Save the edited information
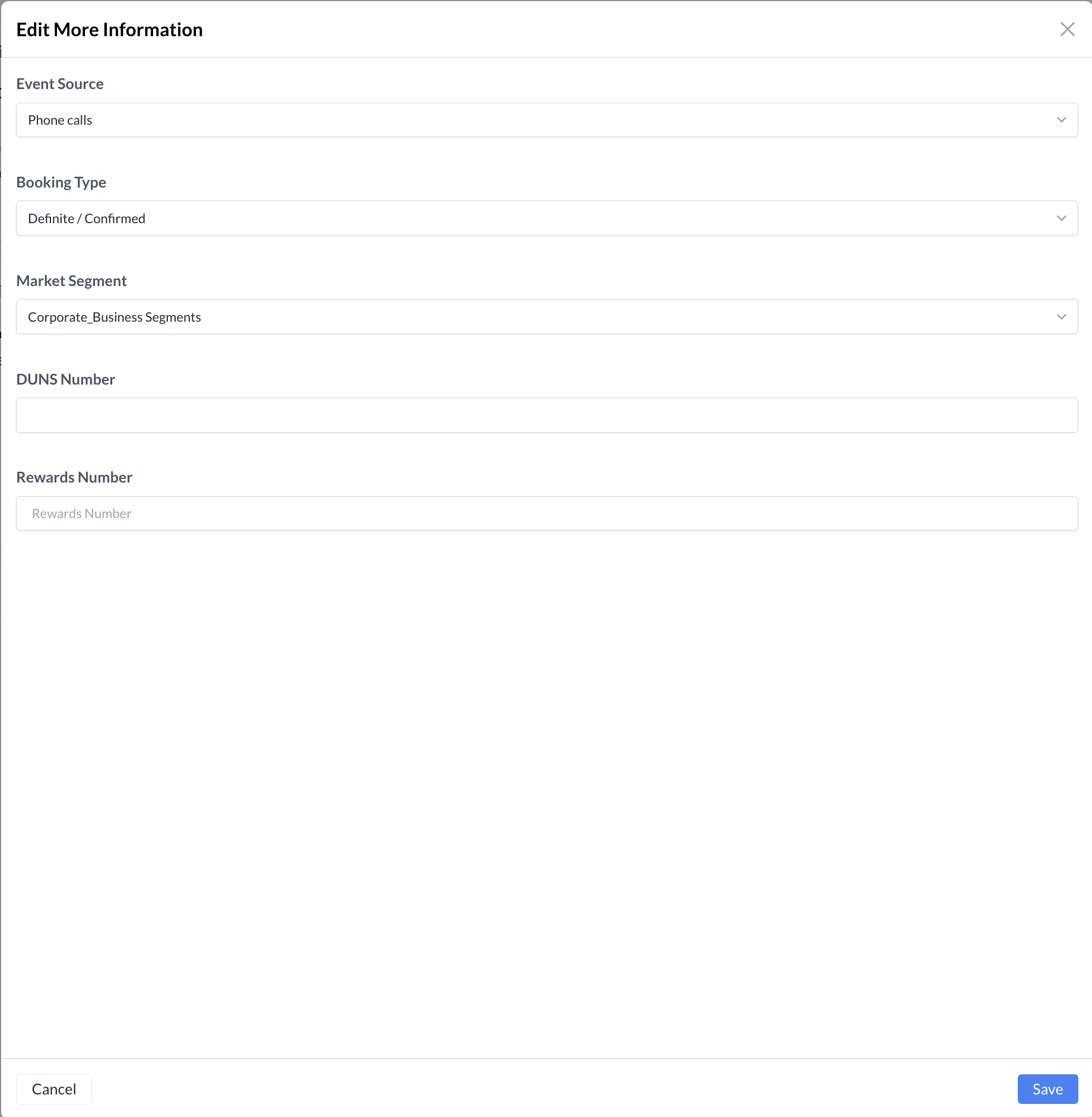Viewport: 1092px width, 1117px height. click(1047, 1089)
